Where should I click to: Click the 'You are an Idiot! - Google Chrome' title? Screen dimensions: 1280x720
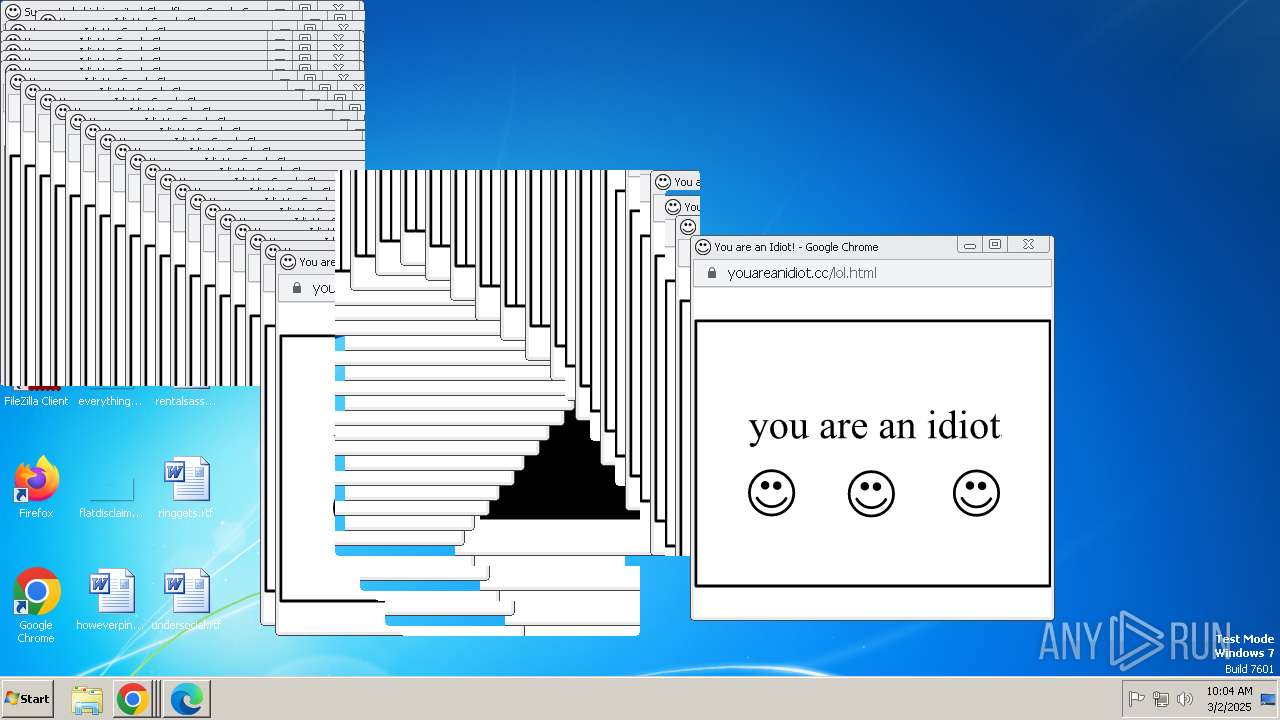(x=796, y=247)
